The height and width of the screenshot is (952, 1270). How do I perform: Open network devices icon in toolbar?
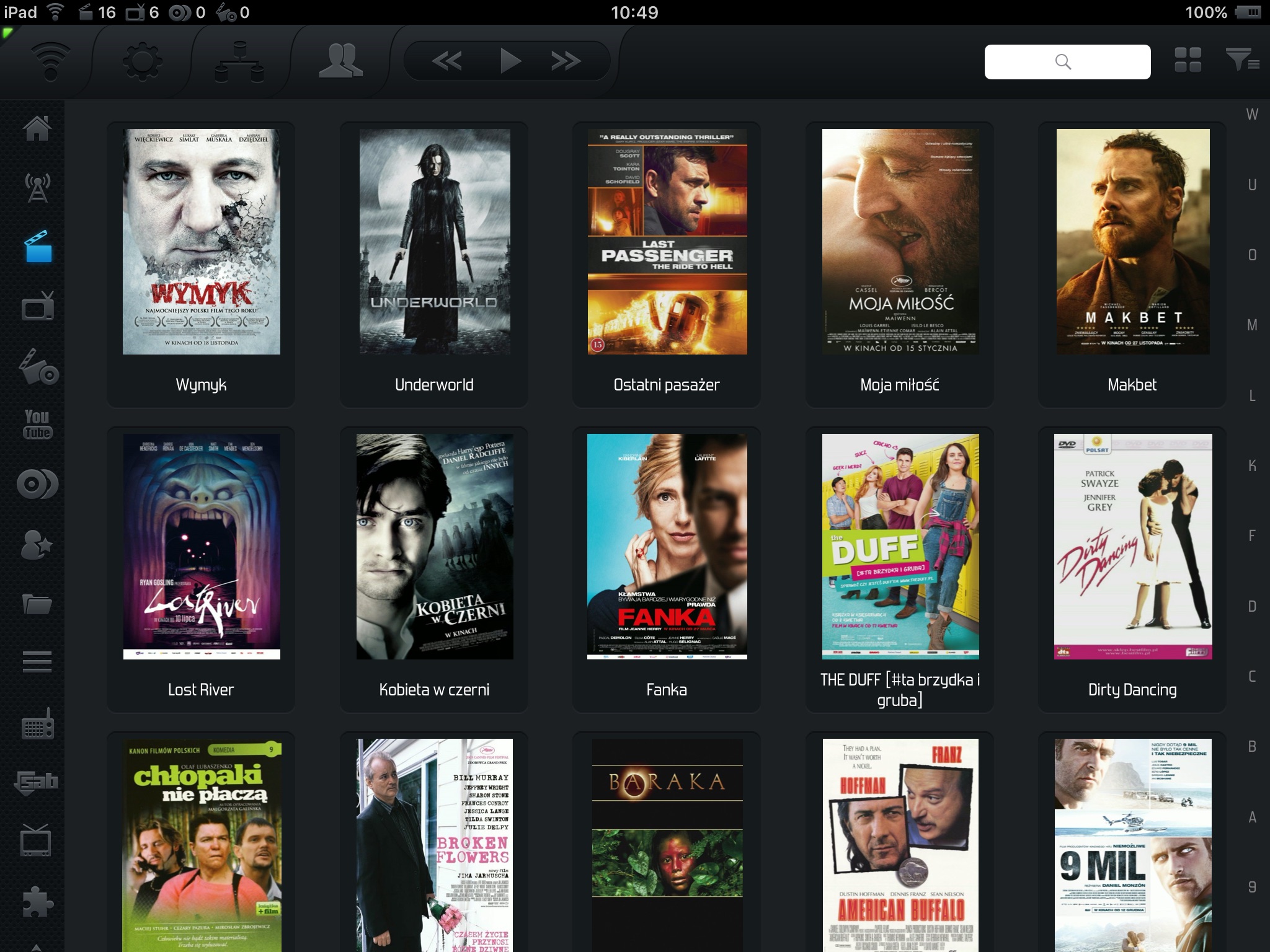click(239, 61)
